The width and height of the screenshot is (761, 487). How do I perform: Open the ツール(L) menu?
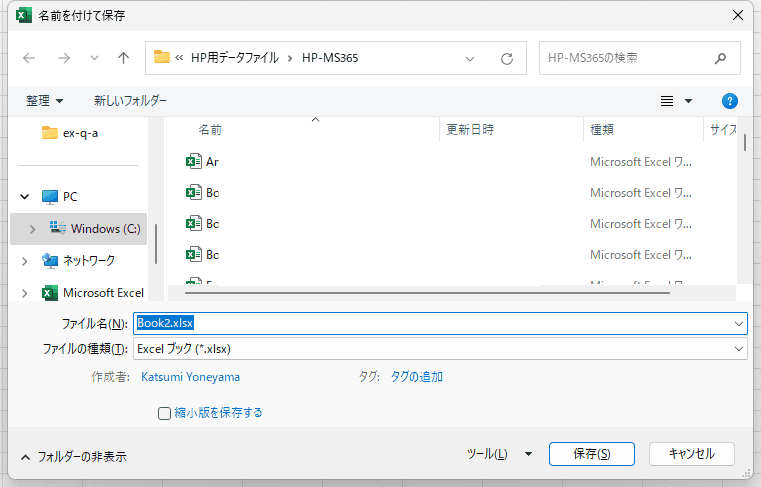click(500, 454)
